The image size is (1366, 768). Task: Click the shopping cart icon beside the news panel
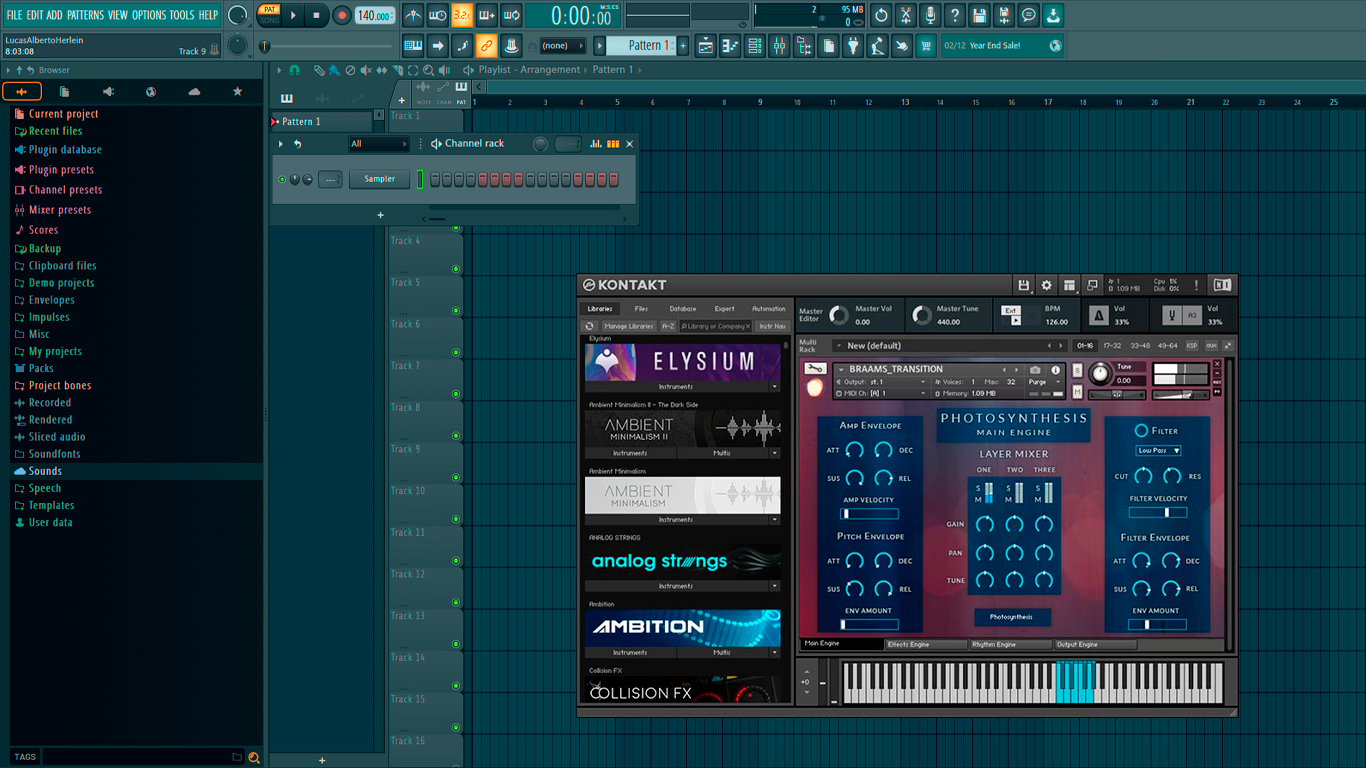click(x=926, y=46)
